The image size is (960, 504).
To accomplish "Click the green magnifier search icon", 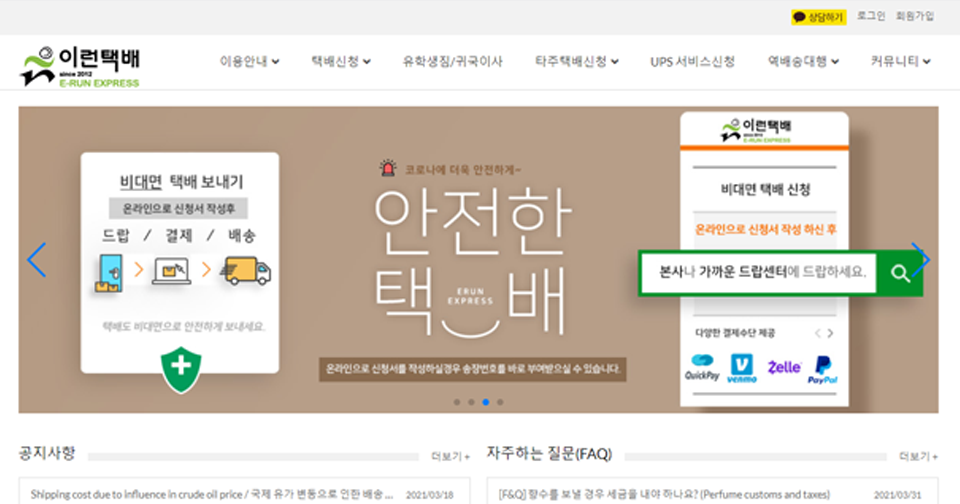I will (900, 272).
